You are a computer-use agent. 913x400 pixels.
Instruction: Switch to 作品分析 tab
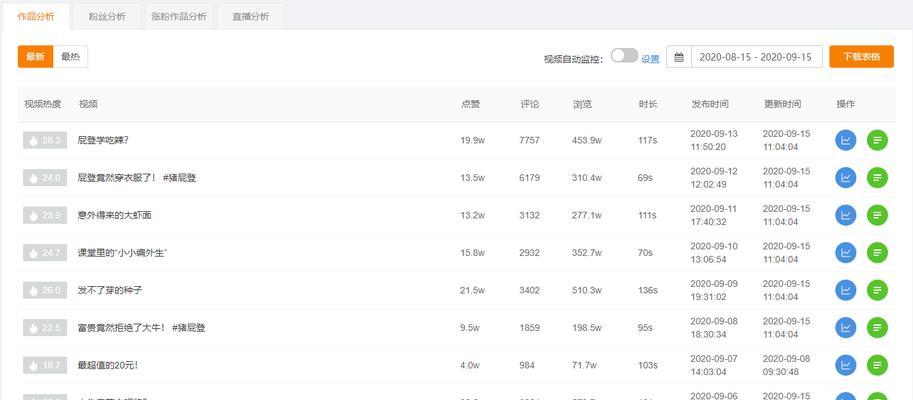pyautogui.click(x=36, y=16)
